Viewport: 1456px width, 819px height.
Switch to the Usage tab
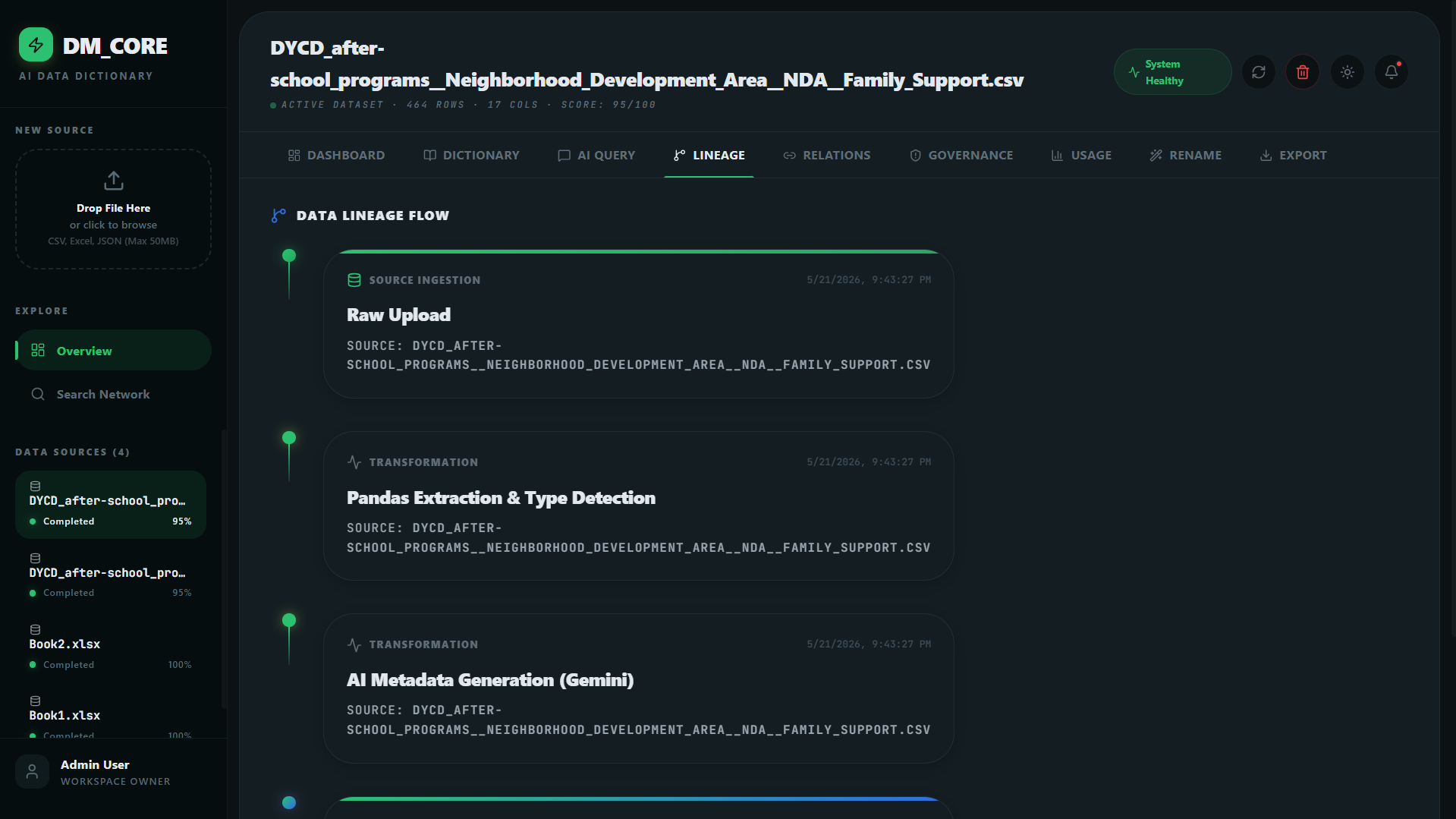pos(1081,155)
